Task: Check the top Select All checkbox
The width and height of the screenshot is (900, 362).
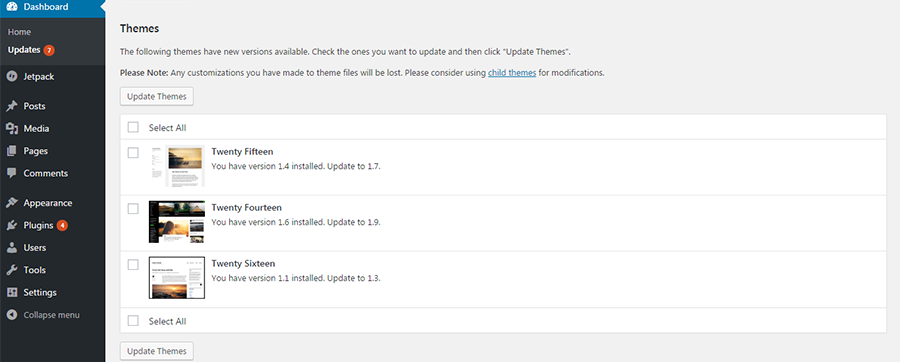Action: pyautogui.click(x=133, y=127)
